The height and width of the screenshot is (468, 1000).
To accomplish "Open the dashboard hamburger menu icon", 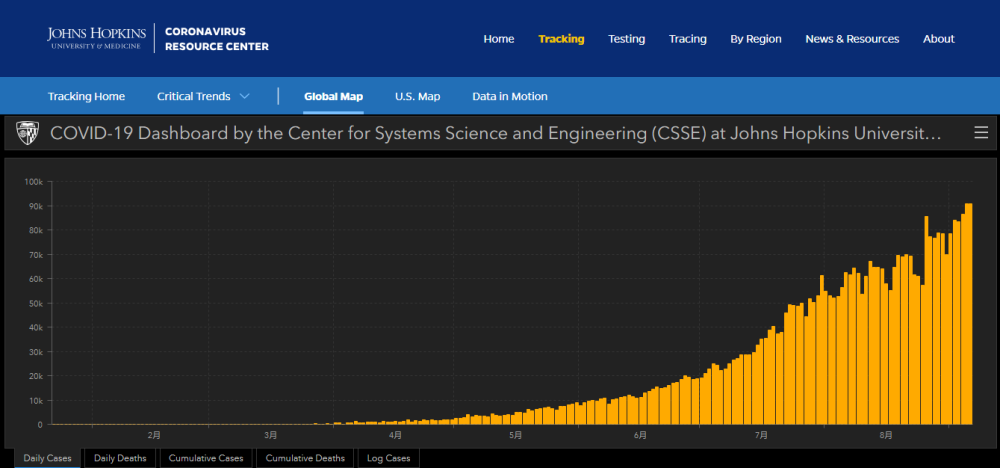I will 981,133.
